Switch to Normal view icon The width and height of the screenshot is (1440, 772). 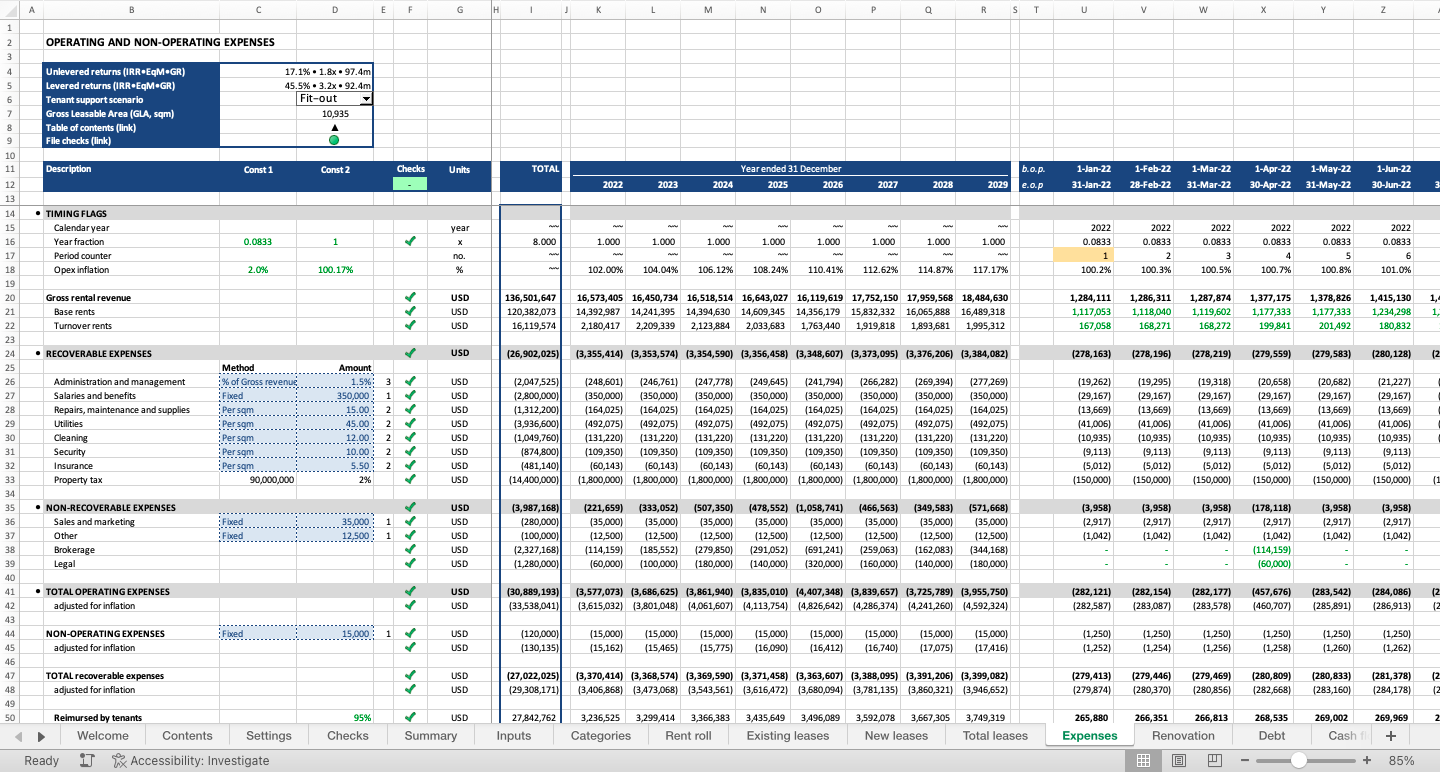click(x=1143, y=761)
